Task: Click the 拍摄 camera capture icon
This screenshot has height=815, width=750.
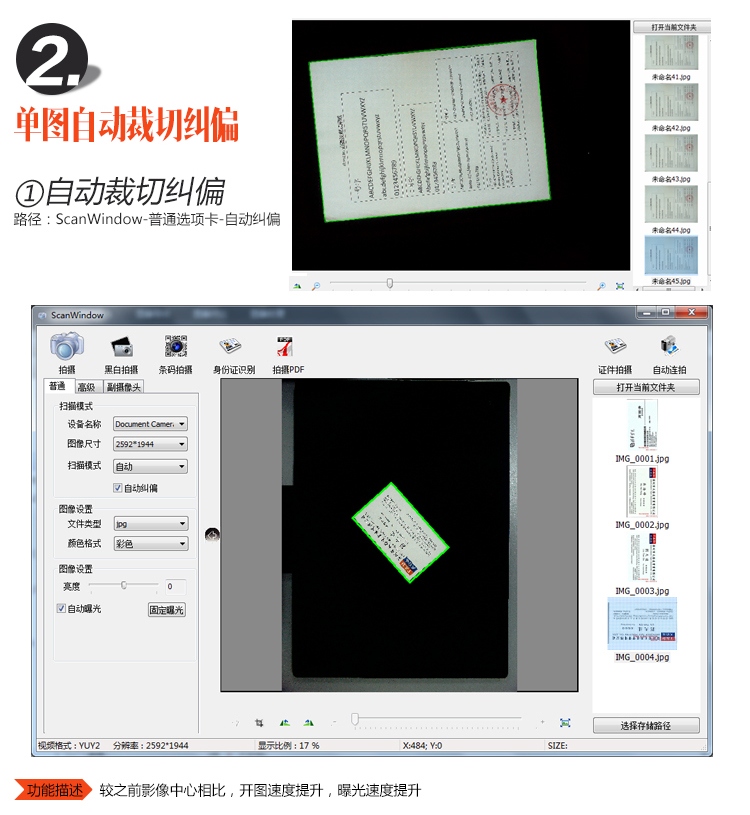Action: (66, 347)
